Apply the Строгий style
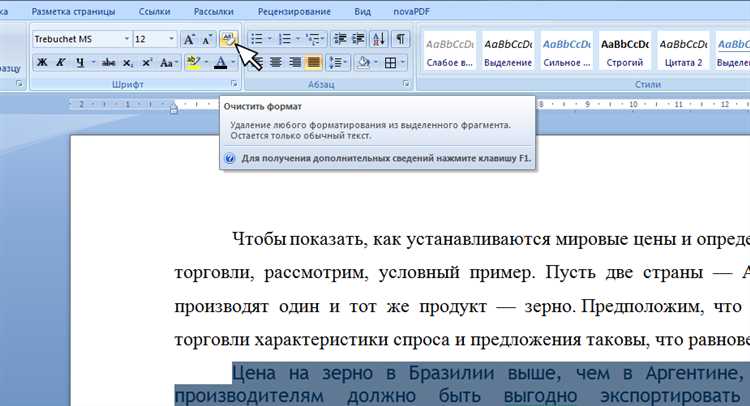750x406 pixels. click(x=626, y=51)
